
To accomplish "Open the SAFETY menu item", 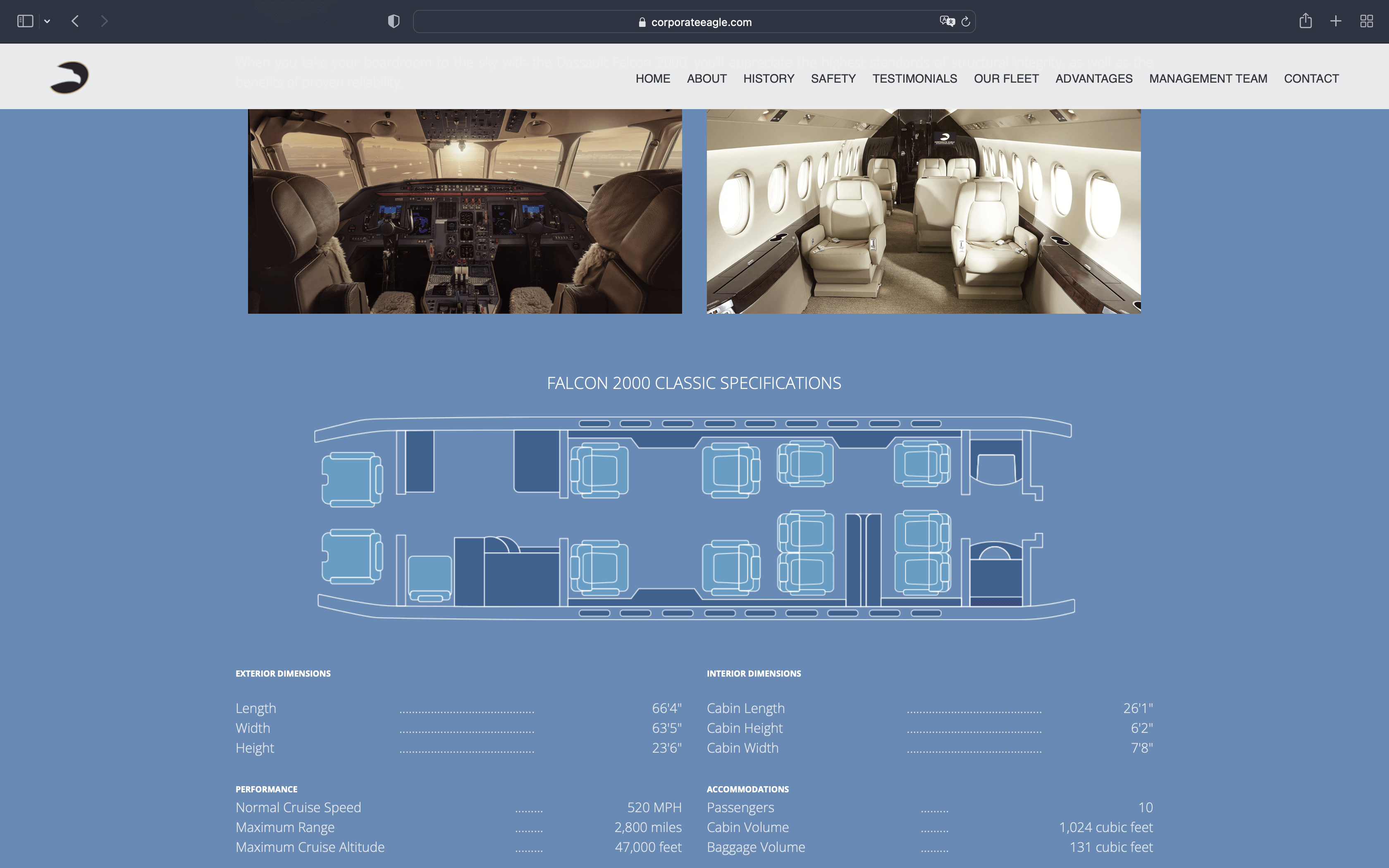I will (833, 79).
